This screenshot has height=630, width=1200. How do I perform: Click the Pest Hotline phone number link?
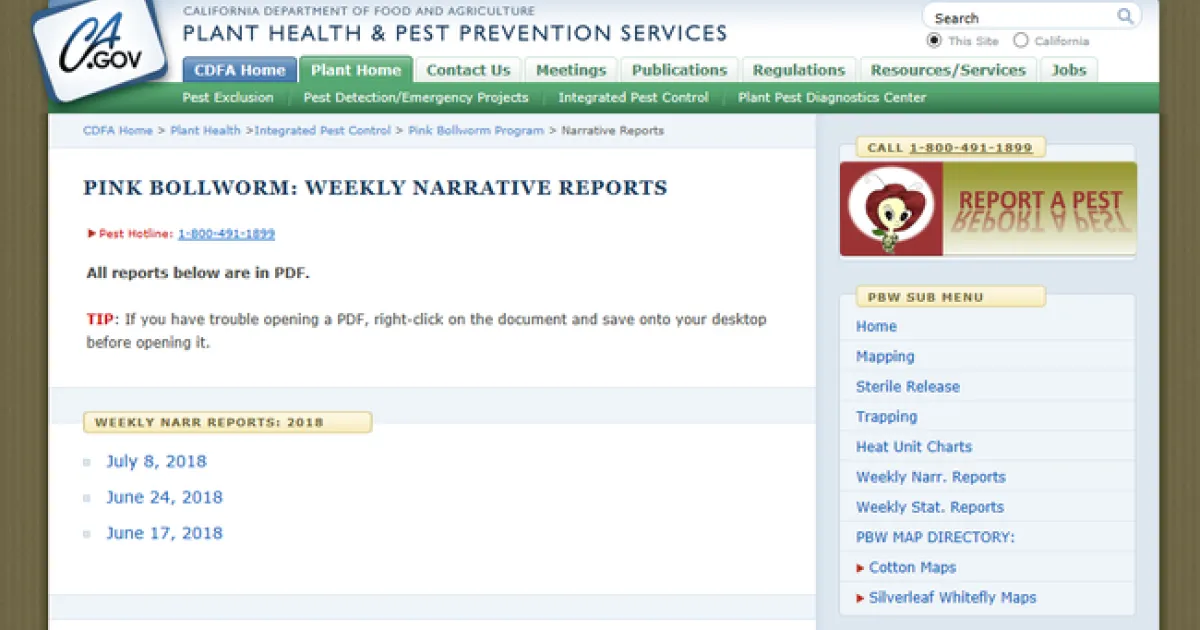coord(226,234)
